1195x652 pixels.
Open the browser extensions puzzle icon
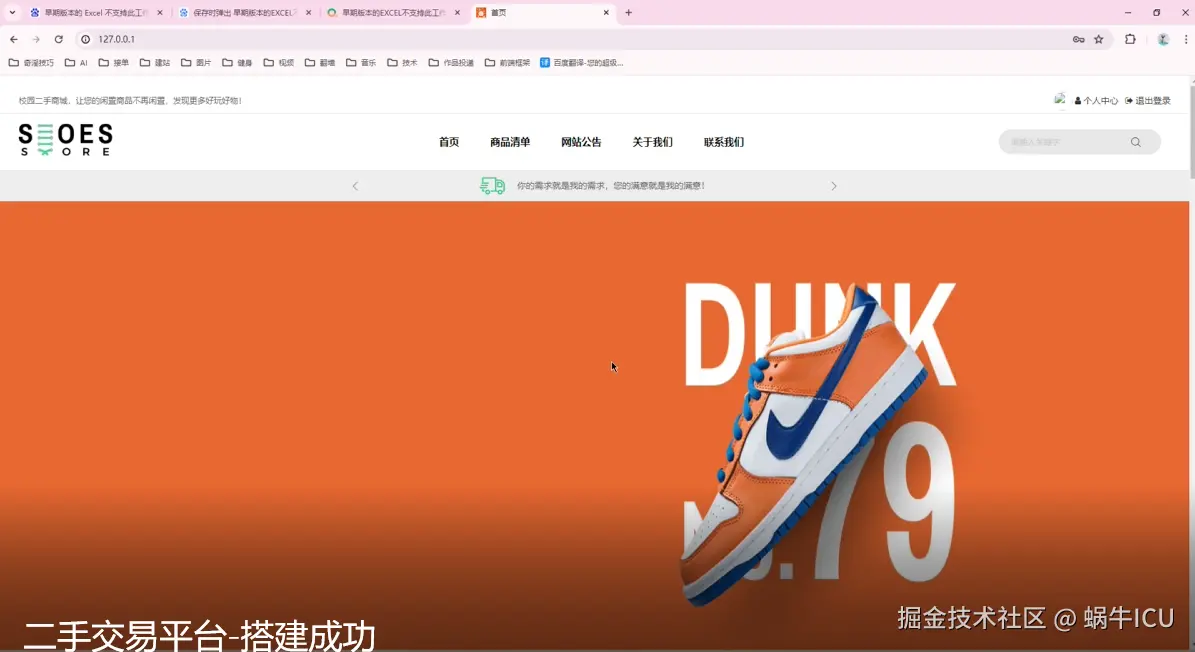(x=1130, y=39)
